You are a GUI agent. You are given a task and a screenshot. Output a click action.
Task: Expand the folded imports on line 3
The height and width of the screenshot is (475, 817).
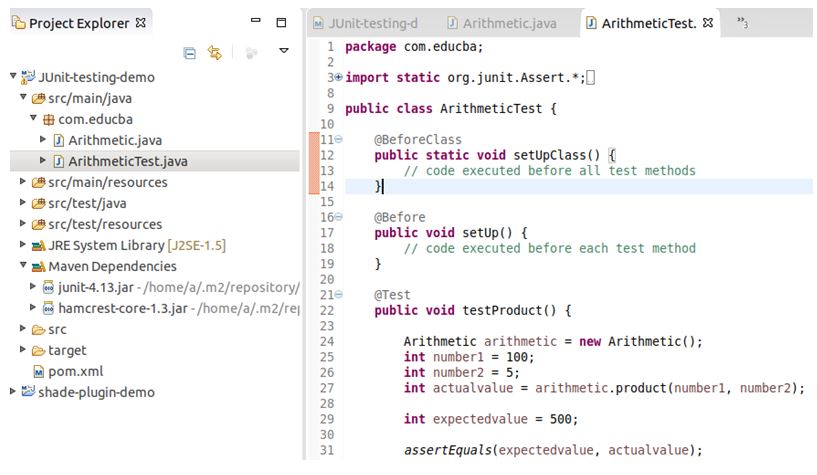[x=338, y=77]
